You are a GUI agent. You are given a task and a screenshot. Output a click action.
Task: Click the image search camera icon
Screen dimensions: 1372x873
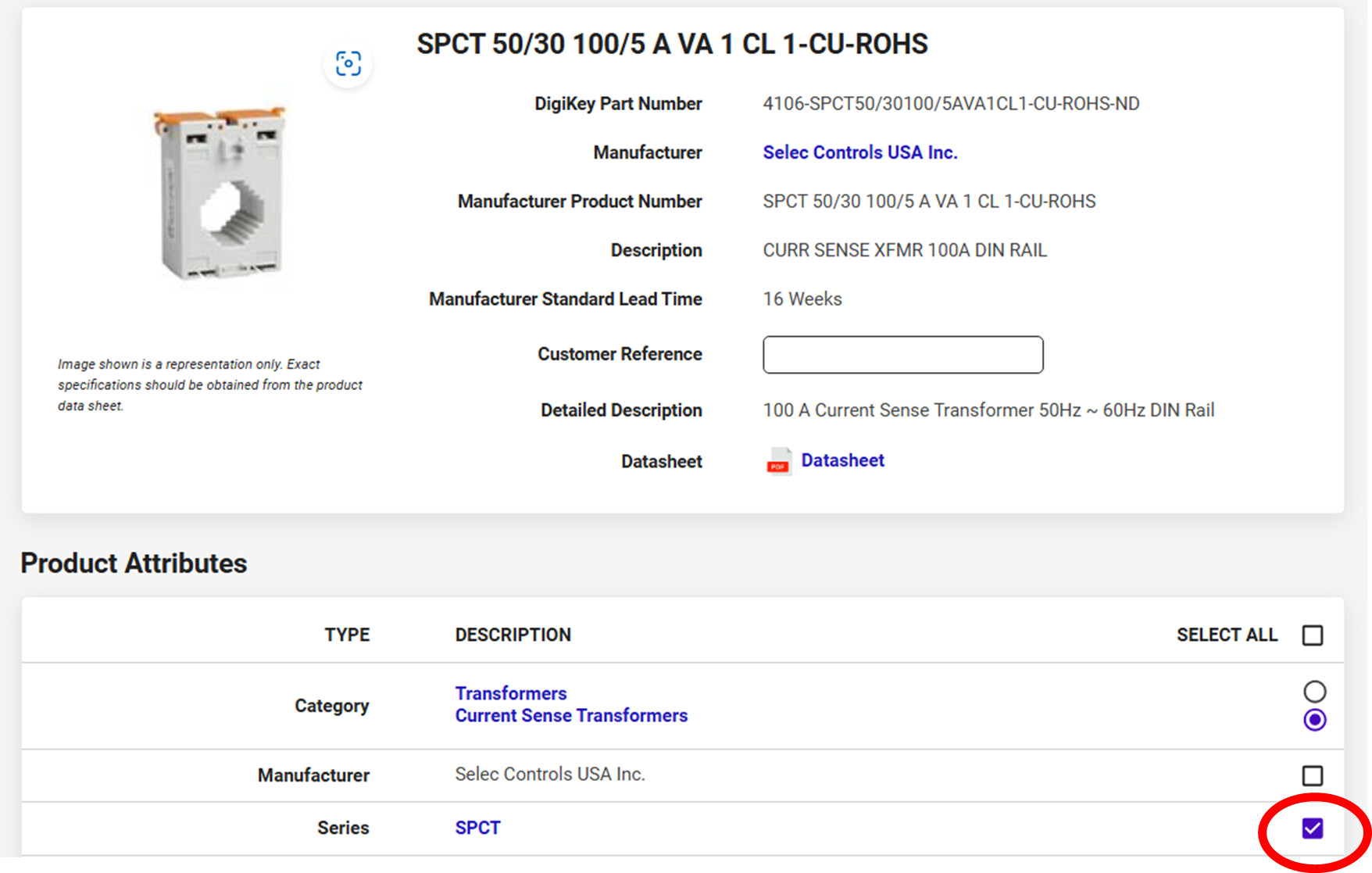[348, 63]
